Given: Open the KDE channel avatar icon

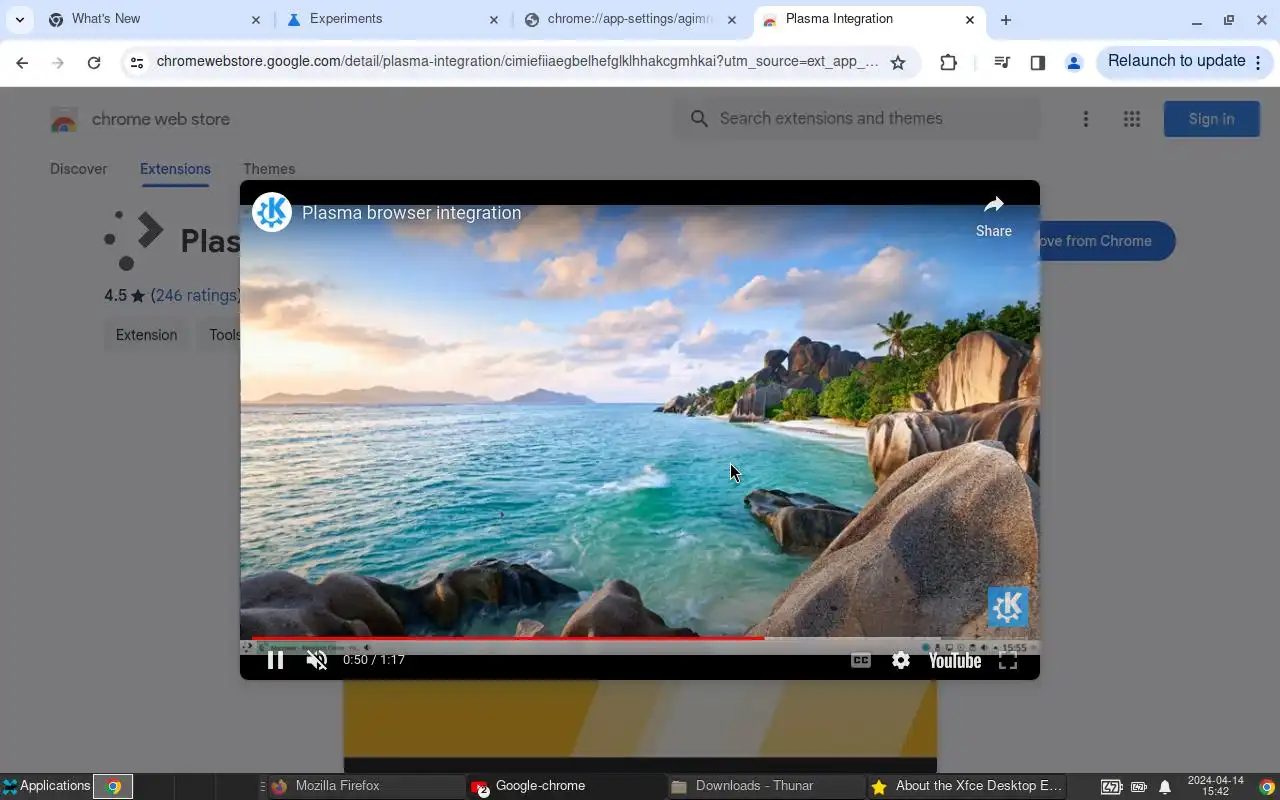Looking at the screenshot, I should tap(272, 212).
